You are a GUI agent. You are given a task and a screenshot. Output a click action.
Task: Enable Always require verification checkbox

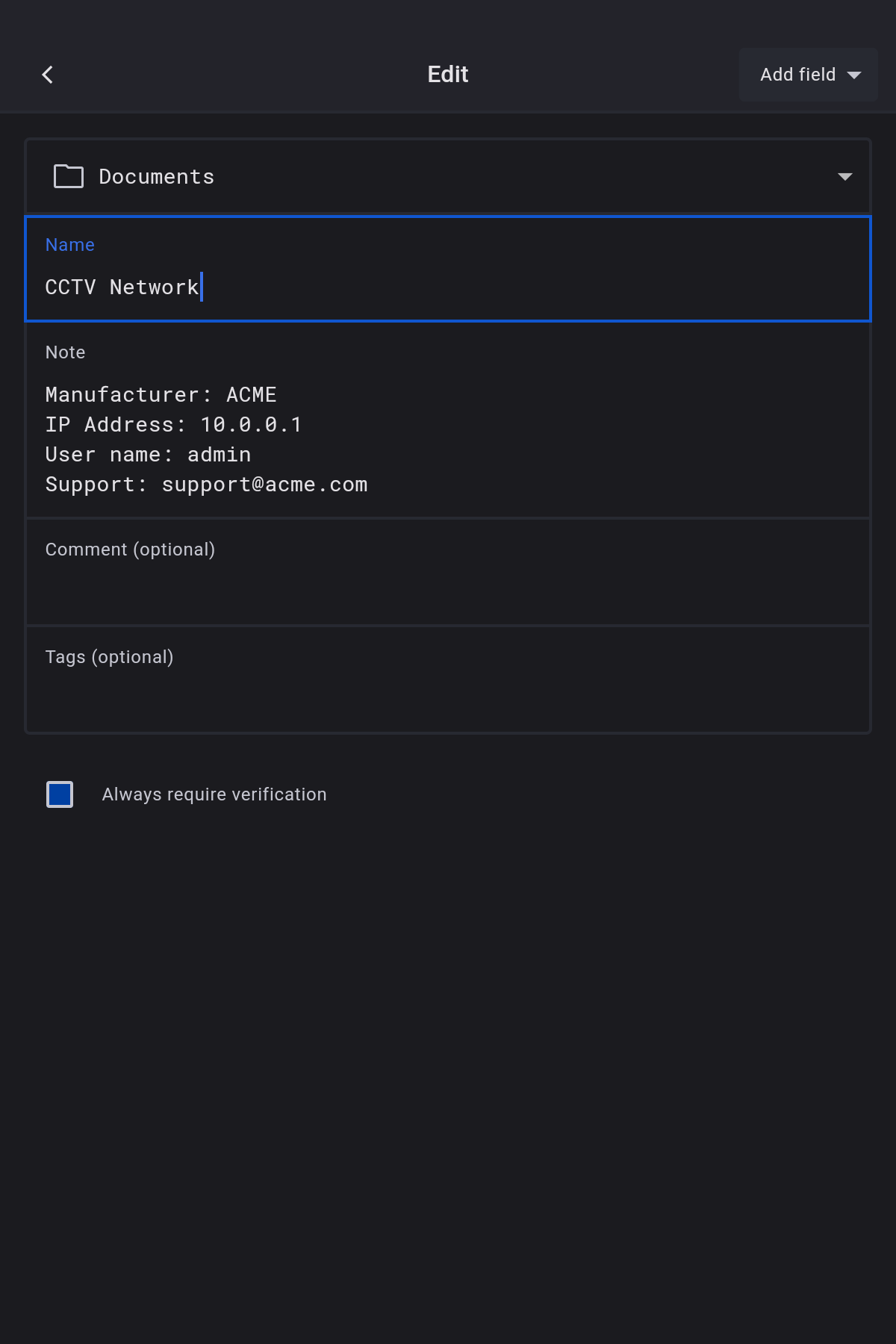[x=60, y=794]
